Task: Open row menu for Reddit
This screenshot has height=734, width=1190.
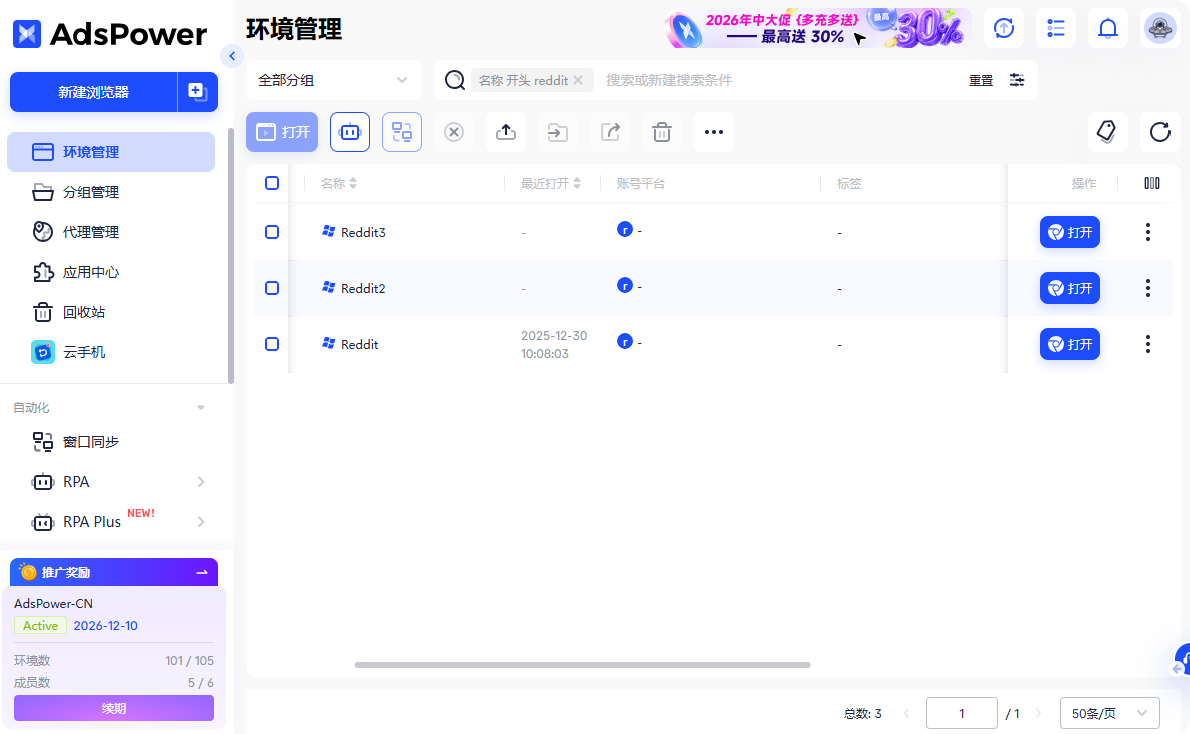Action: point(1148,344)
